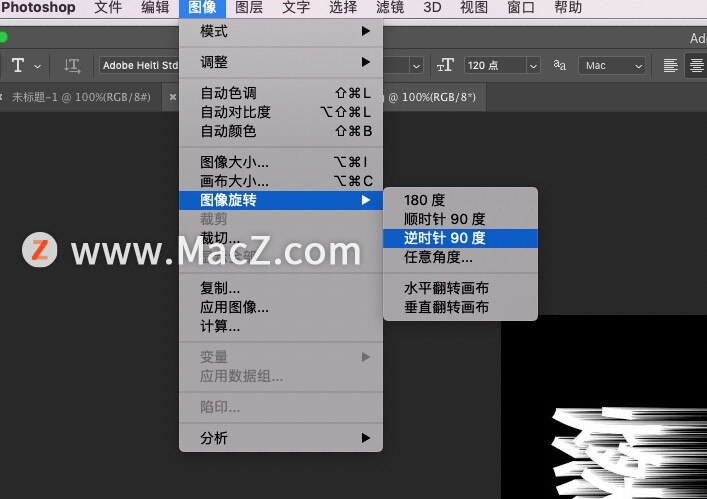The width and height of the screenshot is (707, 499).
Task: Open the Photoshop application menu
Action: pos(38,7)
